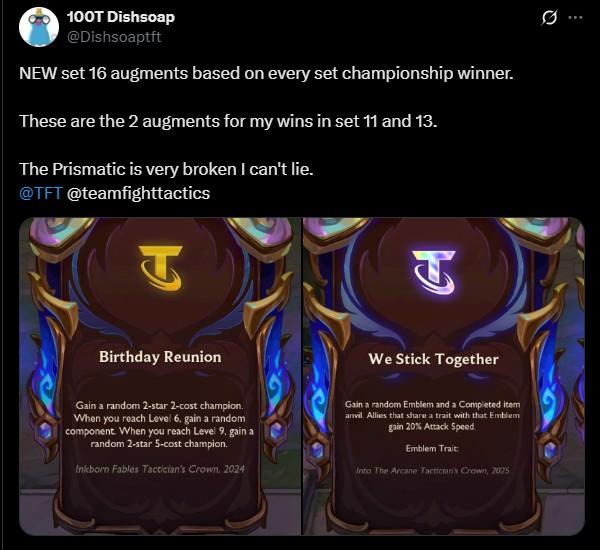This screenshot has width=600, height=550.
Task: Click the 100T Dishsoap profile avatar
Action: pyautogui.click(x=39, y=27)
